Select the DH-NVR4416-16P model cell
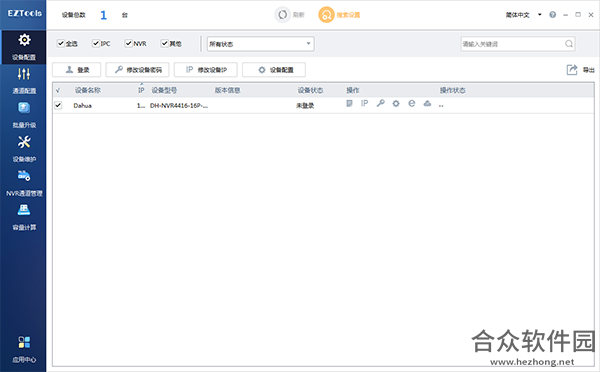This screenshot has height=372, width=600. (179, 106)
